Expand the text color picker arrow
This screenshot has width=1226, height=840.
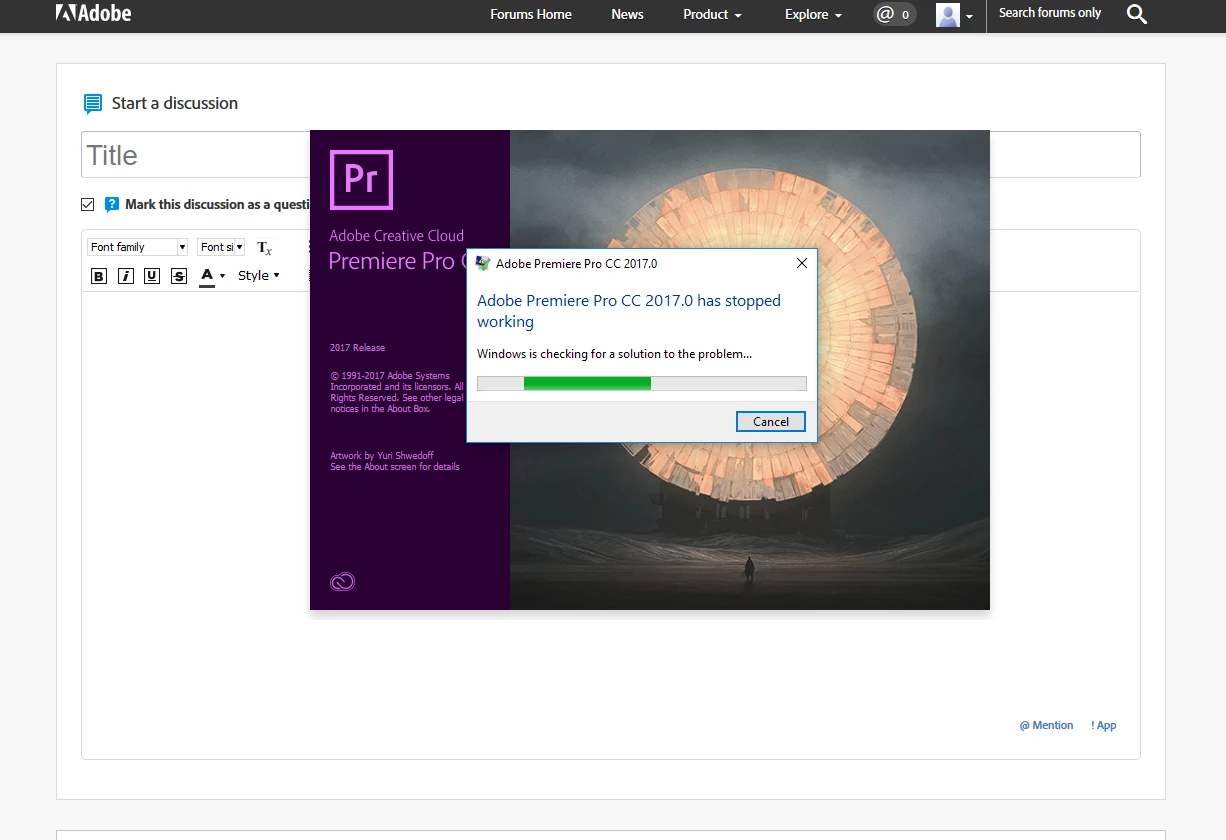pyautogui.click(x=222, y=276)
